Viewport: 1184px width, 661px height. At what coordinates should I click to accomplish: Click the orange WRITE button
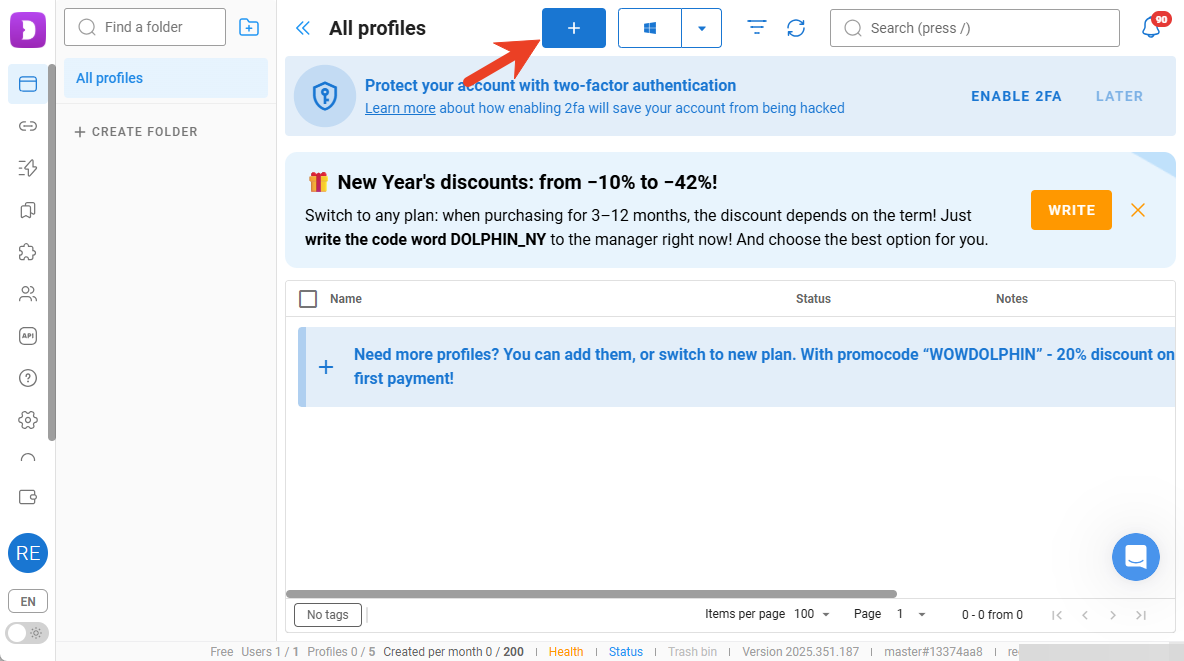[x=1071, y=210]
